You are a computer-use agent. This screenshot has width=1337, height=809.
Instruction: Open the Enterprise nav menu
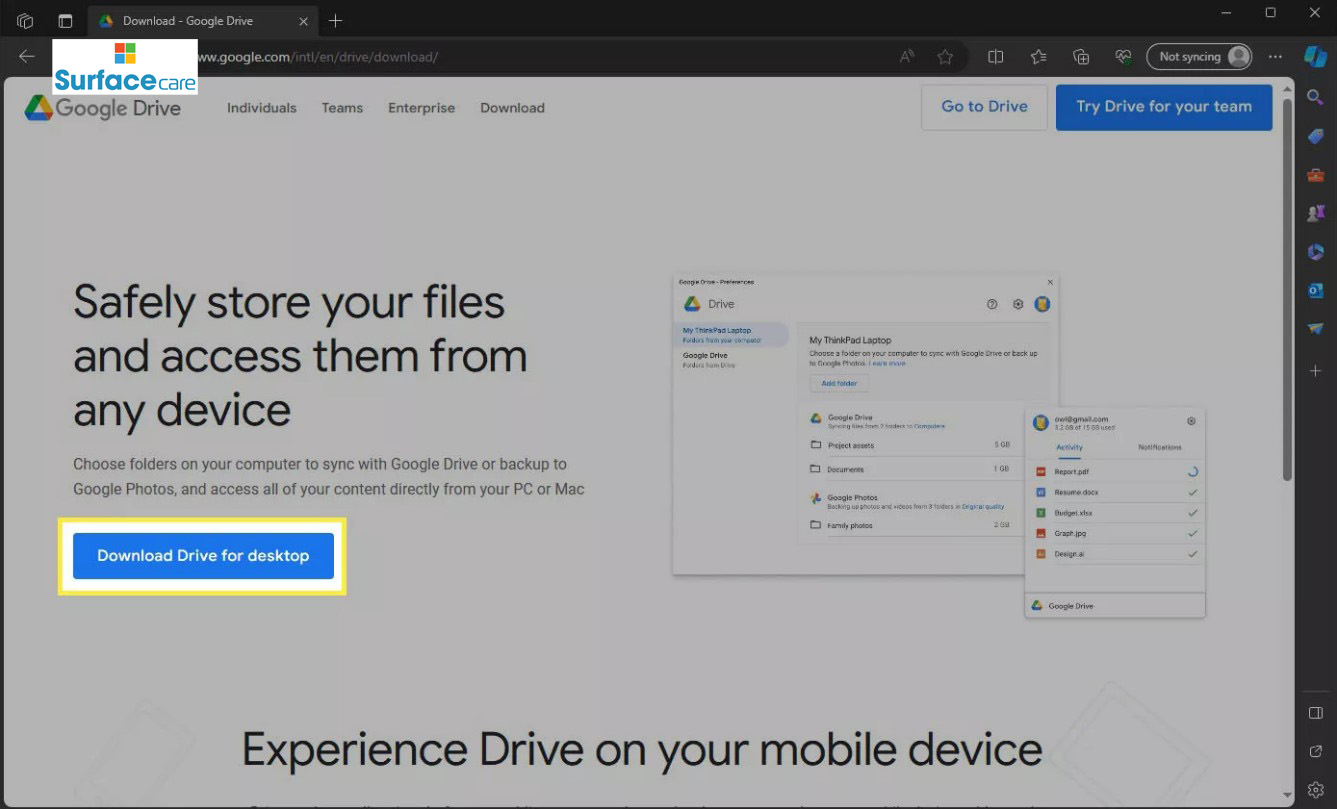421,108
